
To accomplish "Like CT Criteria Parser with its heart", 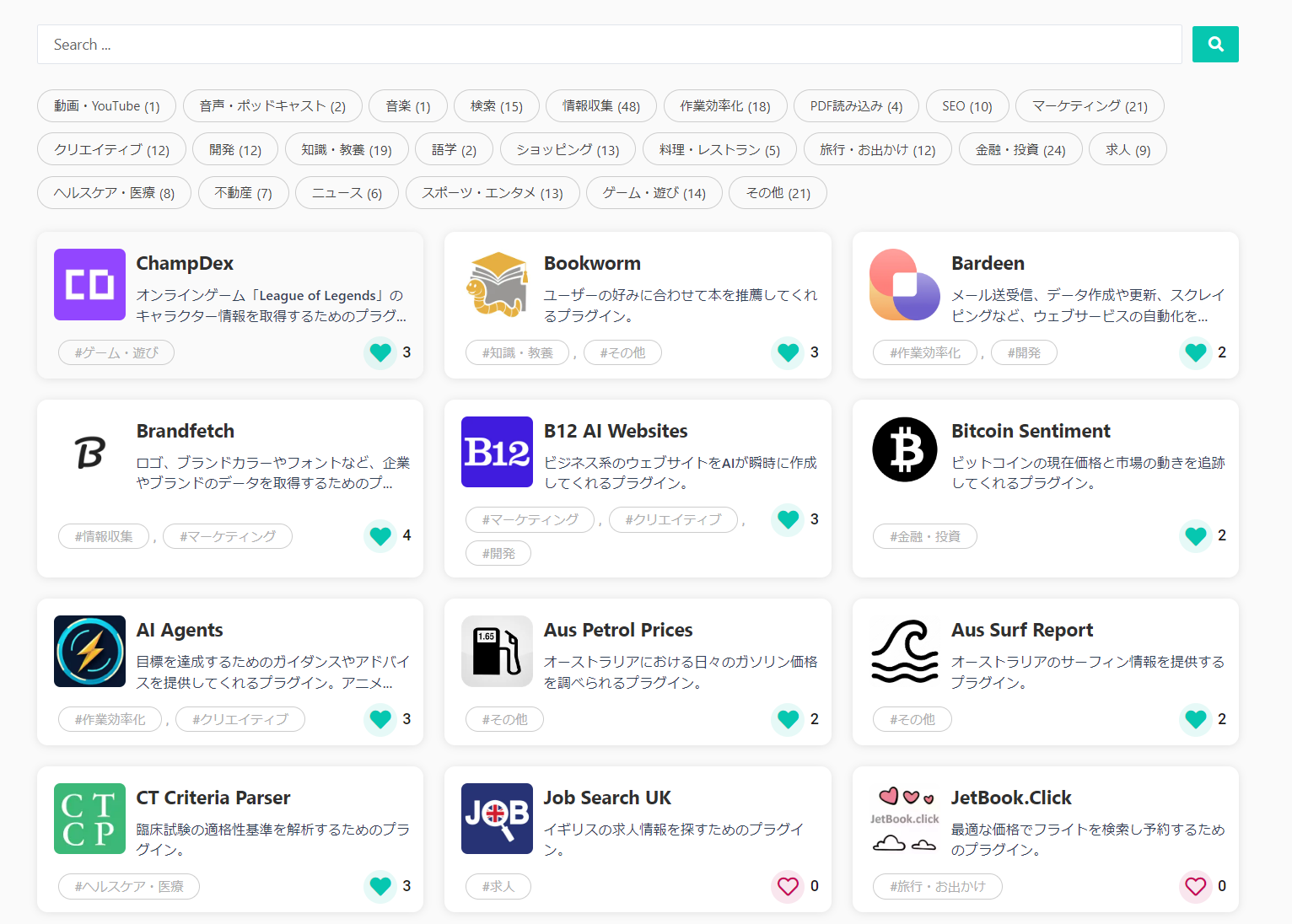I will click(380, 886).
